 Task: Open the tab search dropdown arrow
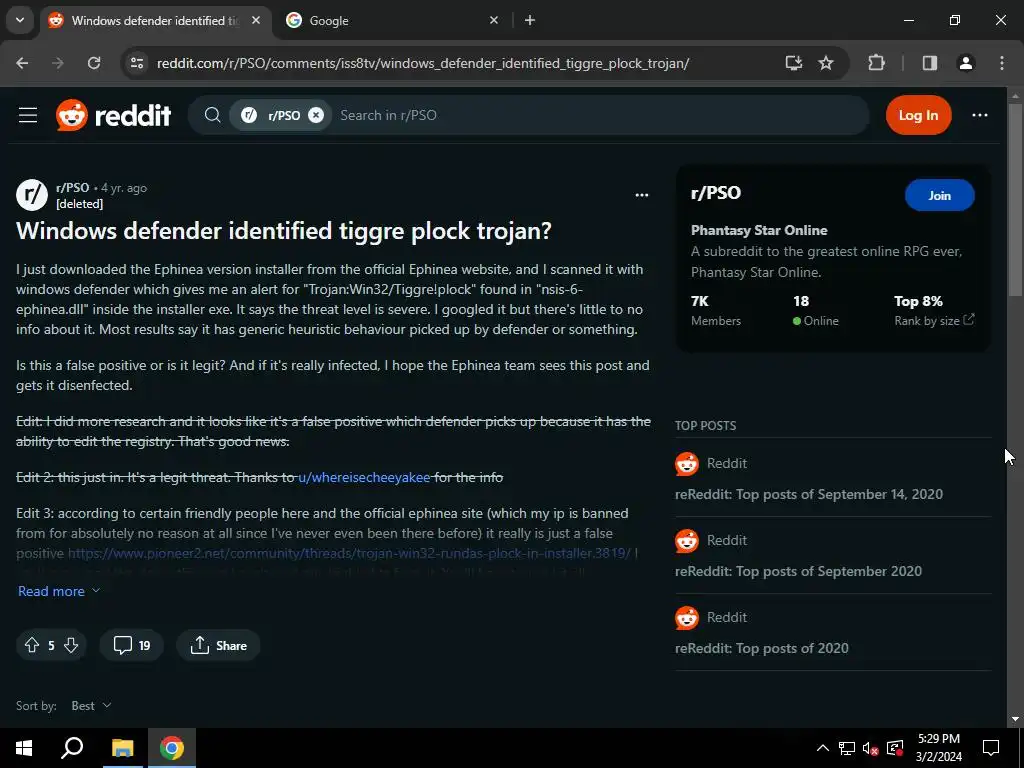pos(20,20)
